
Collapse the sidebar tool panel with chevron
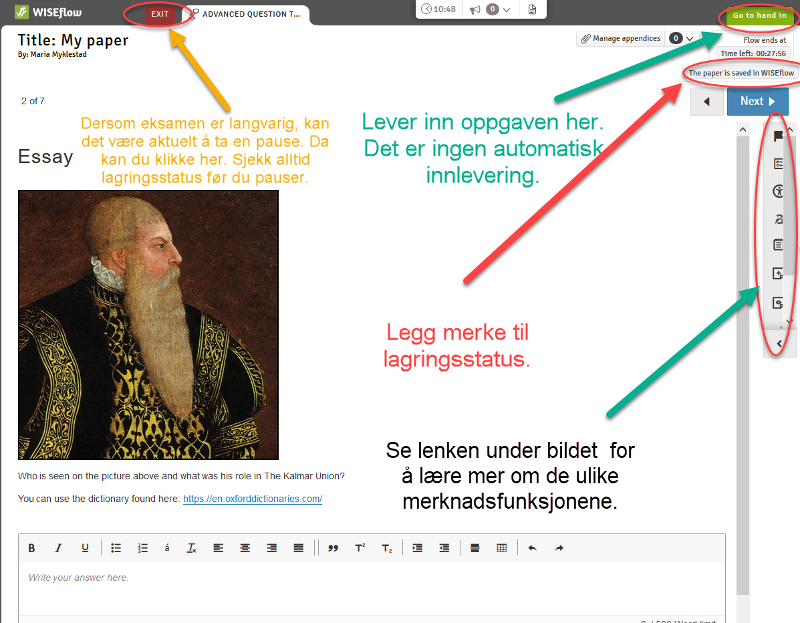779,344
